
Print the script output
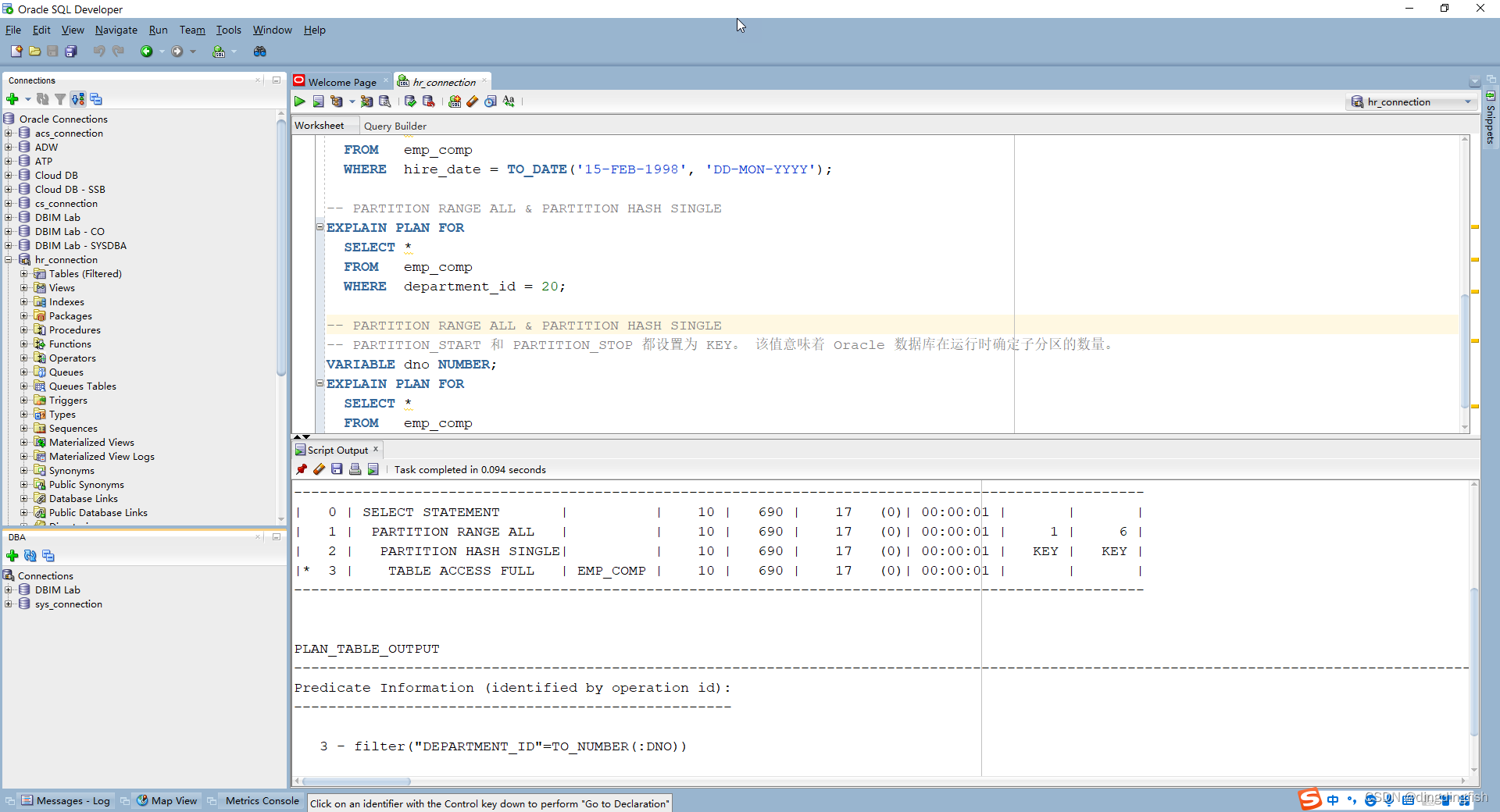coord(355,469)
